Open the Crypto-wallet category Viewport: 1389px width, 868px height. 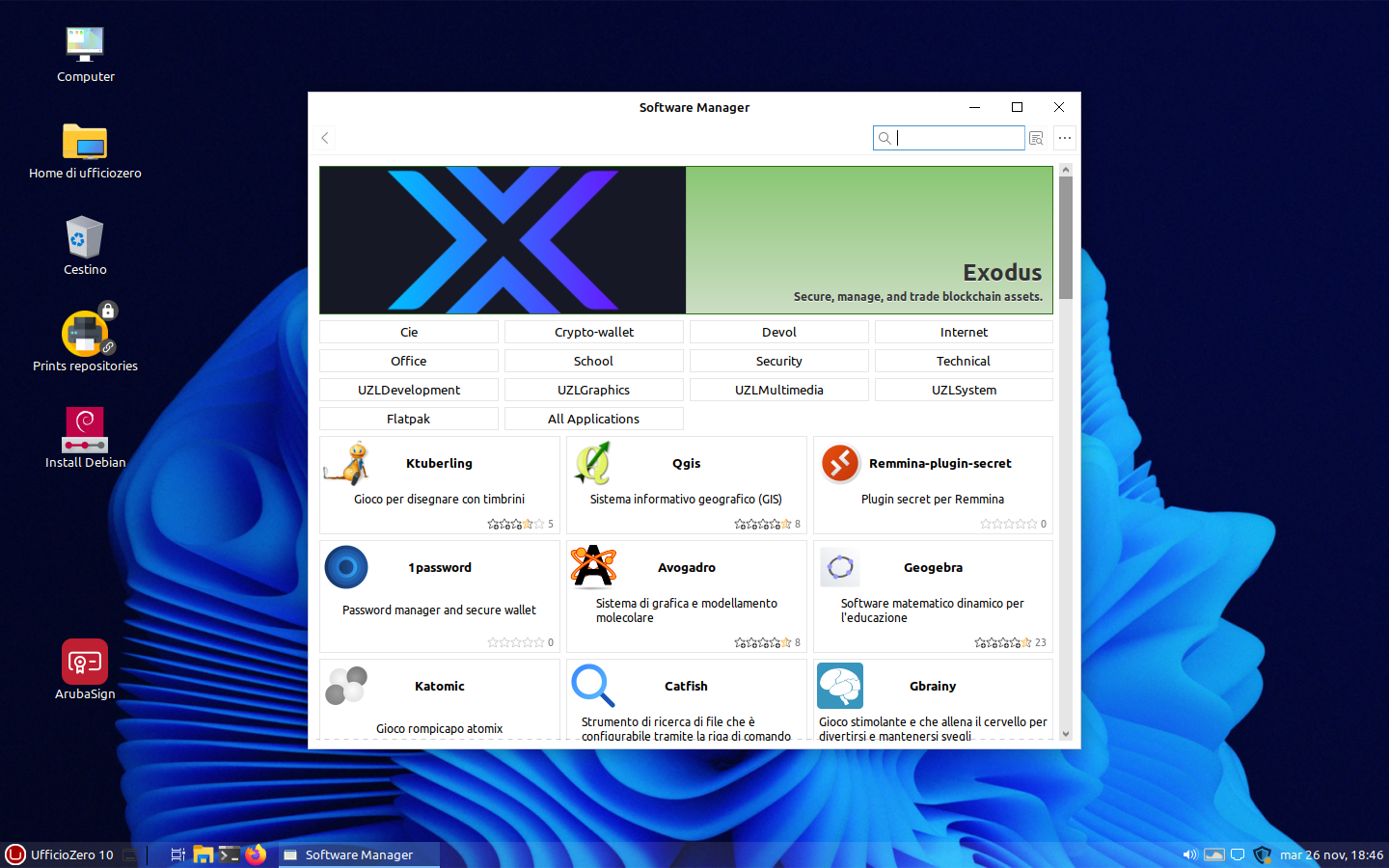pyautogui.click(x=594, y=332)
